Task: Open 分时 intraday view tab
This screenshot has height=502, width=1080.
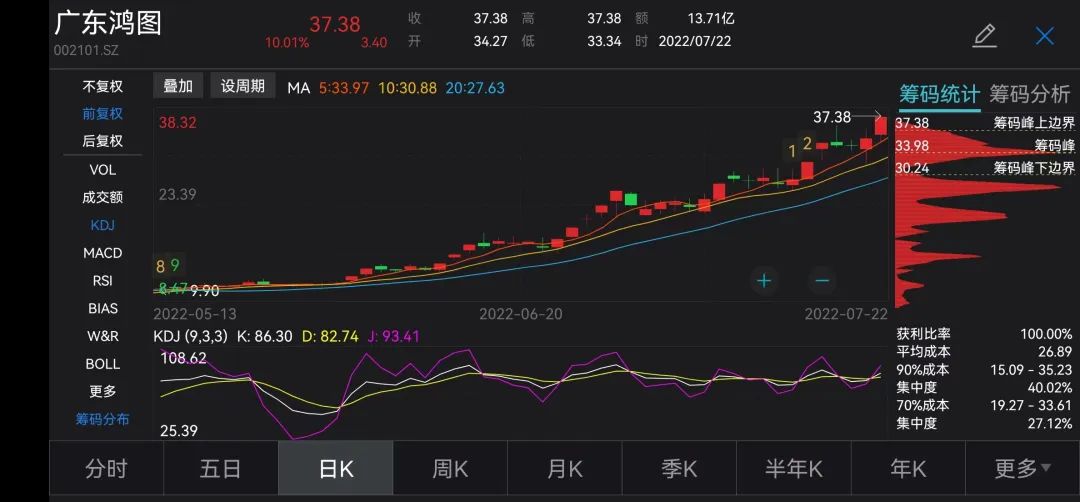Action: tap(106, 468)
